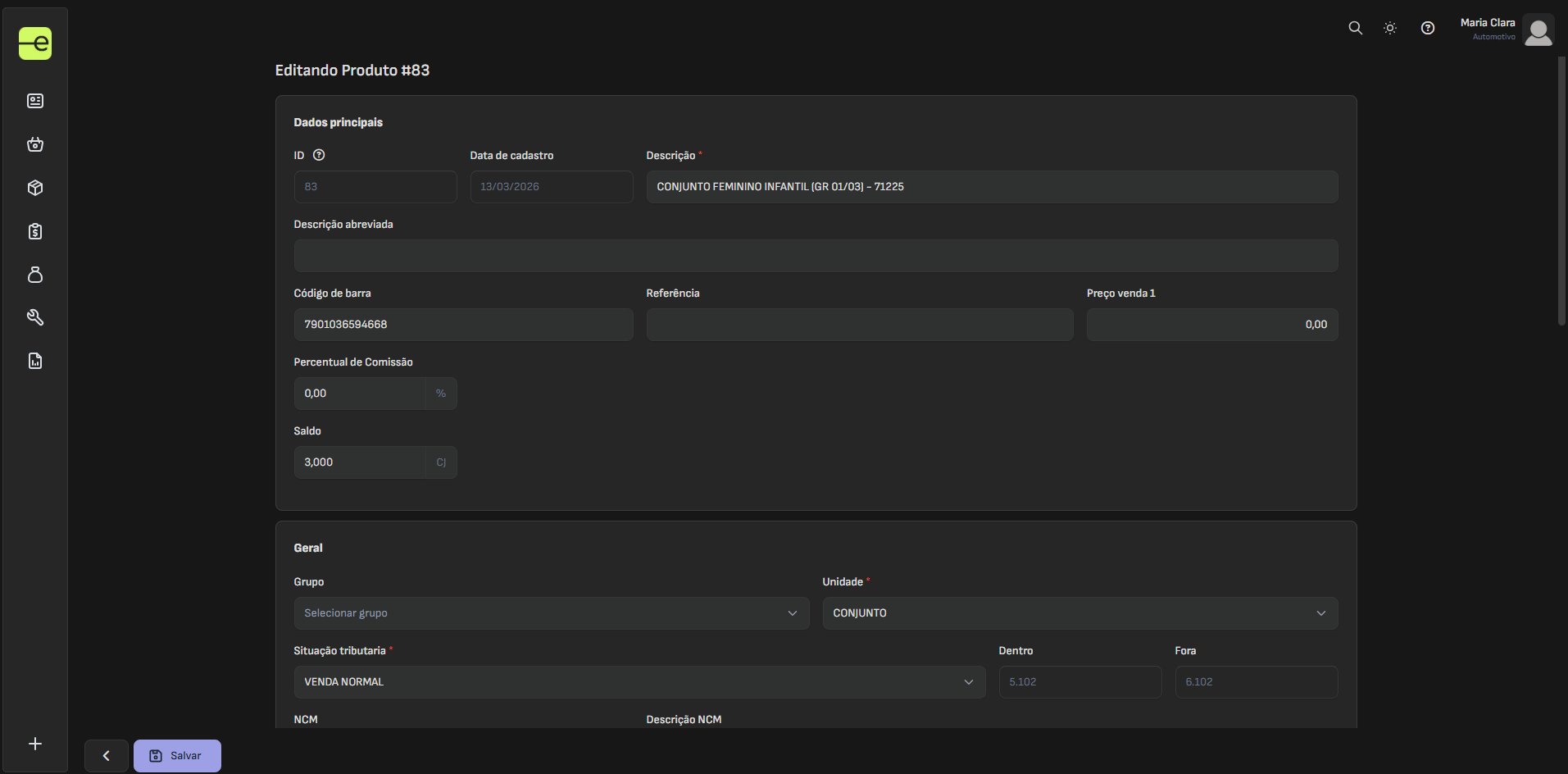Open the Unidade dropdown showing CONJUNTO

1079,613
